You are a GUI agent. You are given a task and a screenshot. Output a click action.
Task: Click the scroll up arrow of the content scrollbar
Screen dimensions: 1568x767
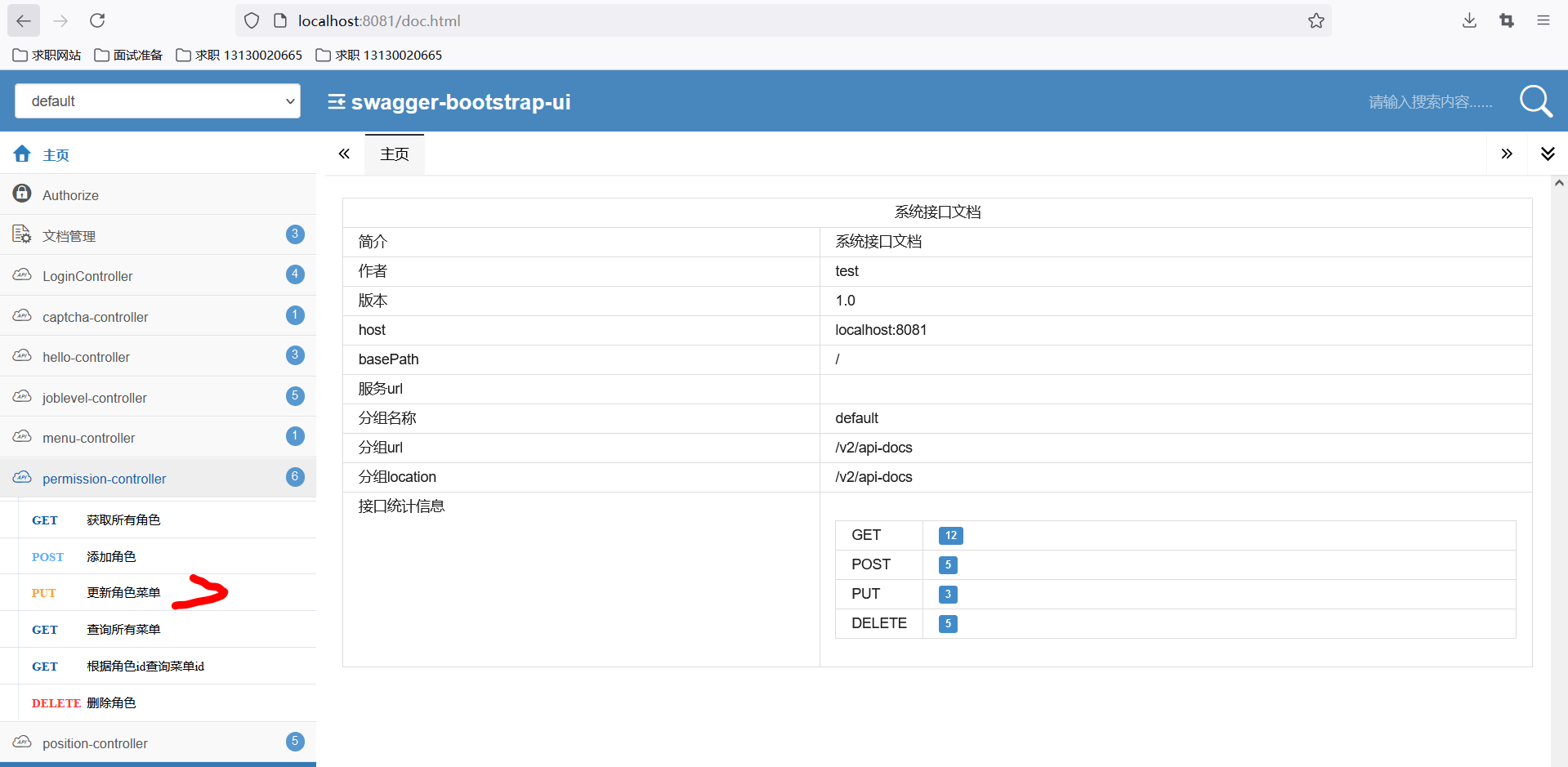1559,184
